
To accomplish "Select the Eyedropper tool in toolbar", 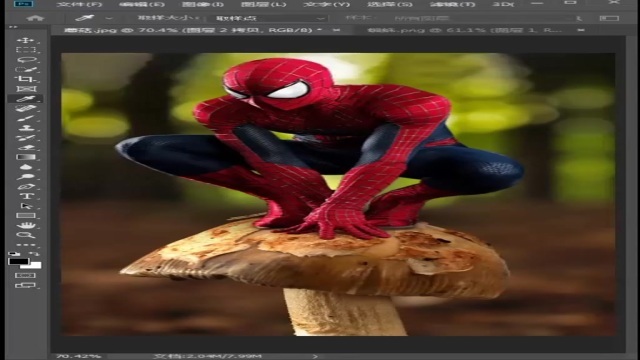I will click(x=26, y=99).
